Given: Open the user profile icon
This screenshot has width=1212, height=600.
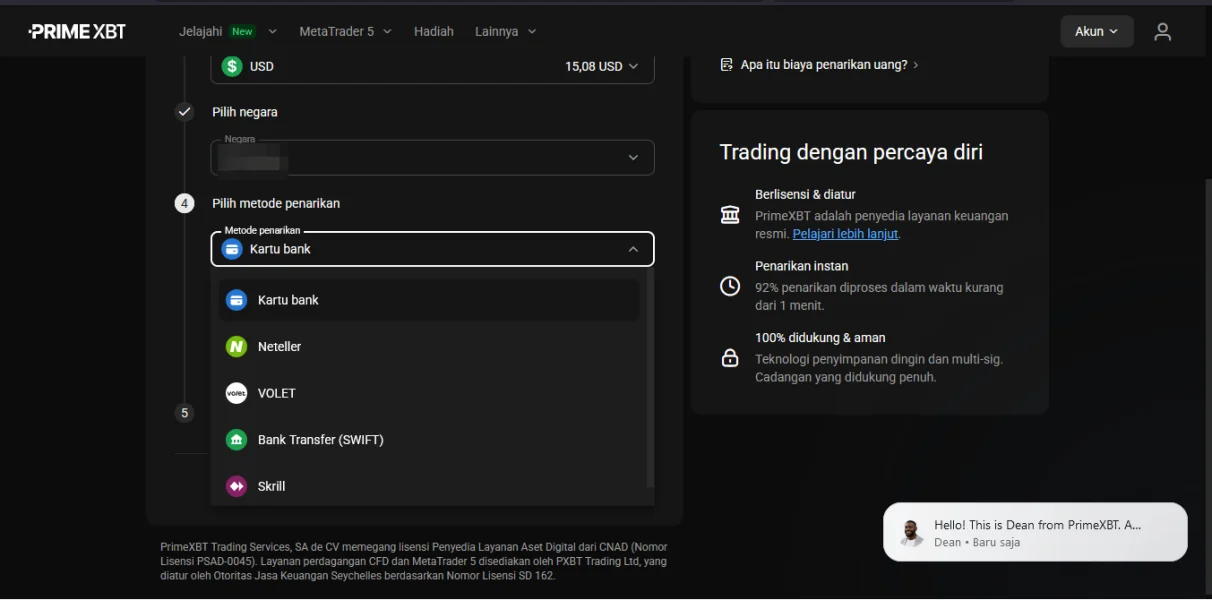Looking at the screenshot, I should coord(1162,32).
